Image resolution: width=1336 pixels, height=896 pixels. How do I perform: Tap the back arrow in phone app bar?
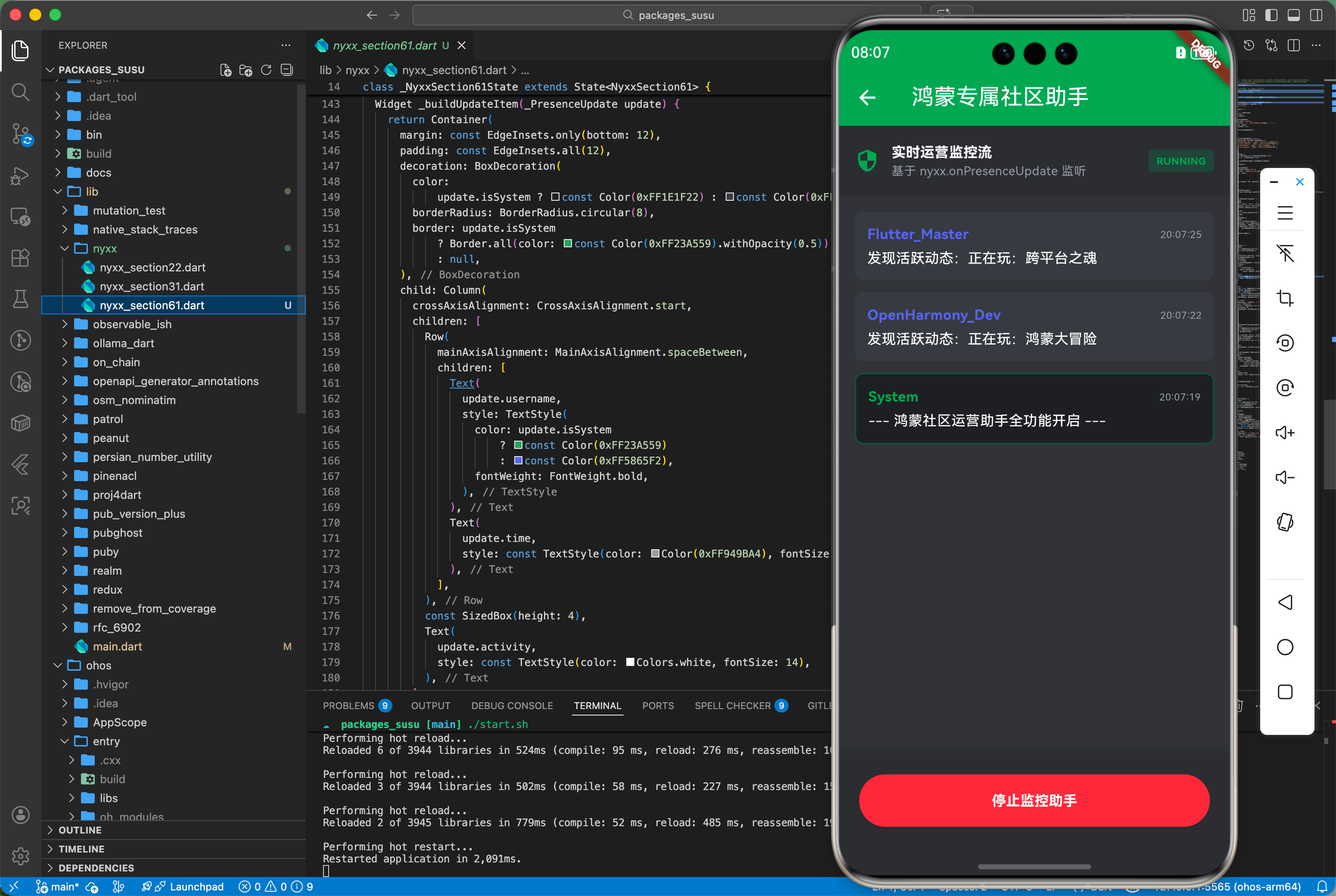[x=867, y=98]
